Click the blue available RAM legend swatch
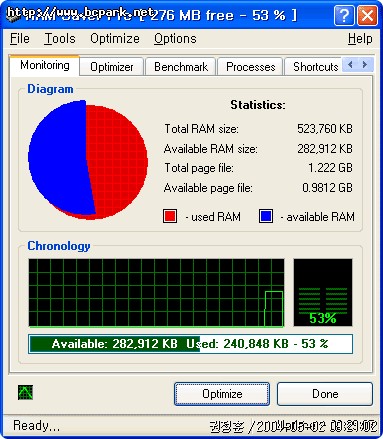Screen dimensions: 383x439 pyautogui.click(x=266, y=216)
